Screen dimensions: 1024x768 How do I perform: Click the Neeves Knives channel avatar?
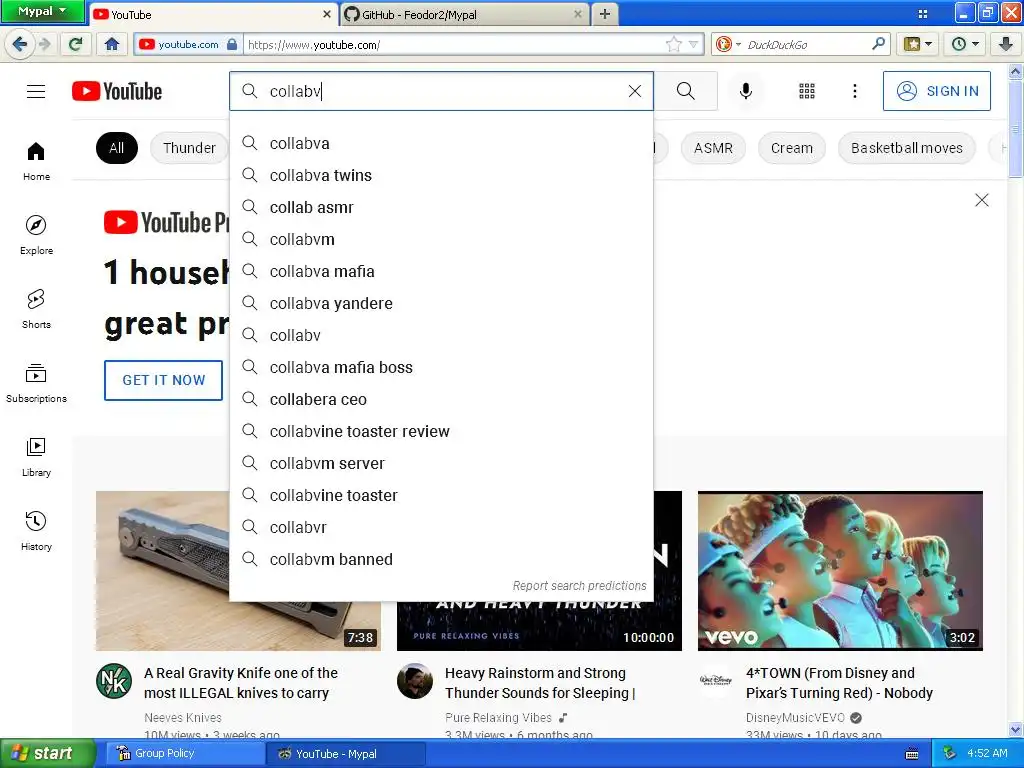[x=114, y=681]
